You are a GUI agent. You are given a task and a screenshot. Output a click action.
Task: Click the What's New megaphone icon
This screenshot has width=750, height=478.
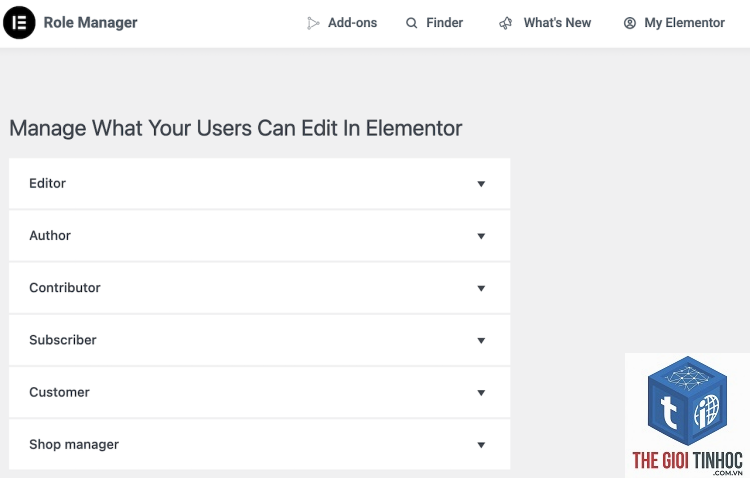(506, 23)
